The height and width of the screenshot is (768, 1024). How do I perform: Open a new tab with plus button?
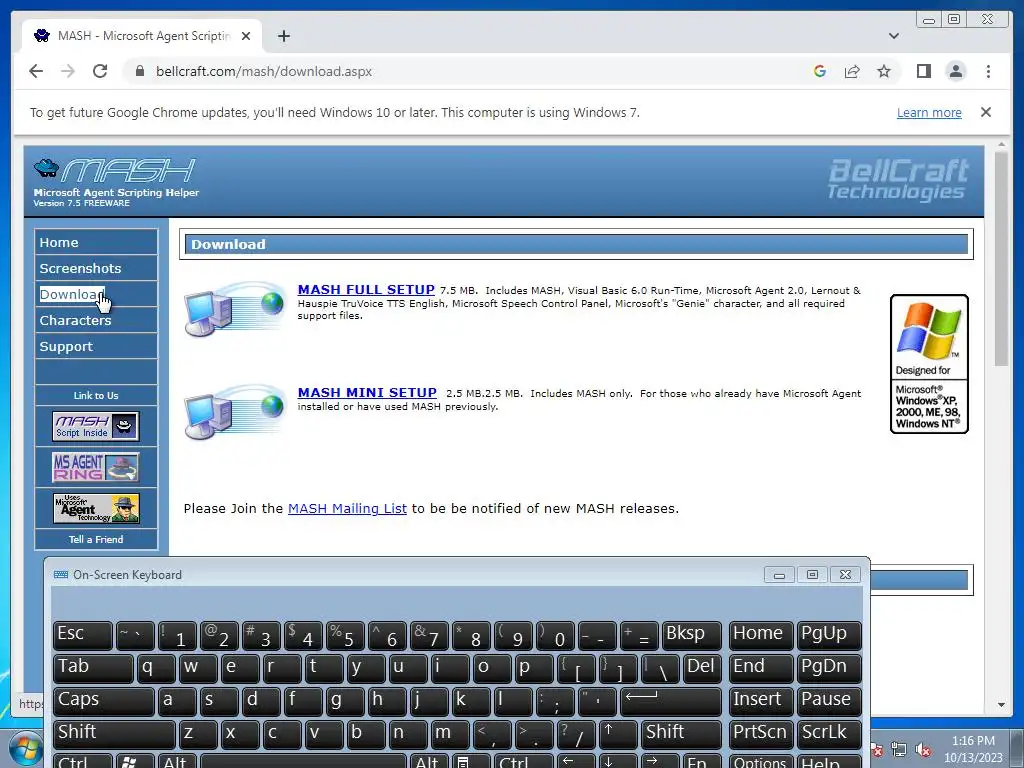[283, 36]
